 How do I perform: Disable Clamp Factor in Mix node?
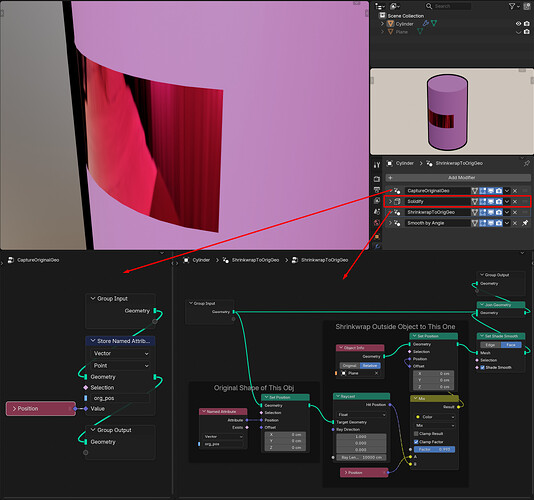[416, 442]
